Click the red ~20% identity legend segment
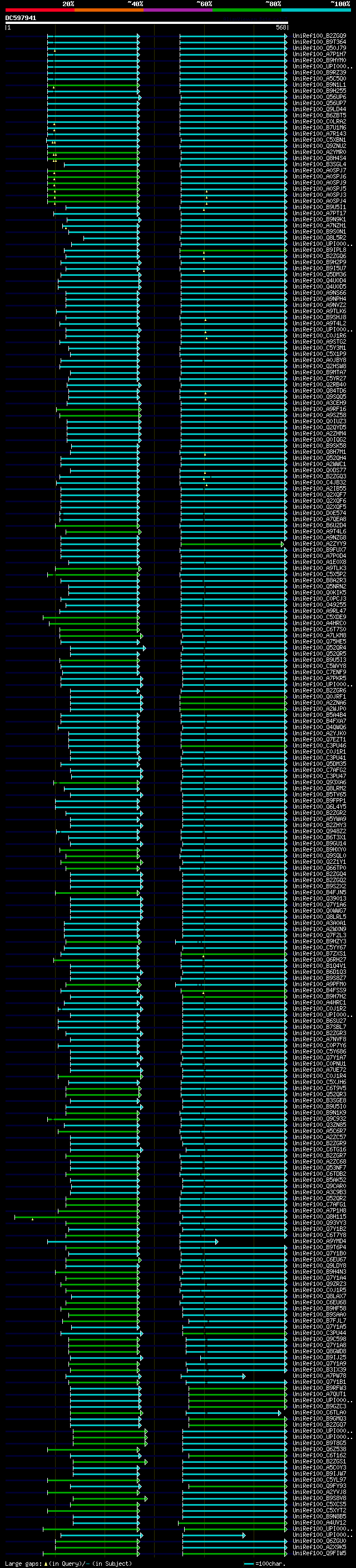Screen dimensions: 356x1568 pyautogui.click(x=39, y=10)
